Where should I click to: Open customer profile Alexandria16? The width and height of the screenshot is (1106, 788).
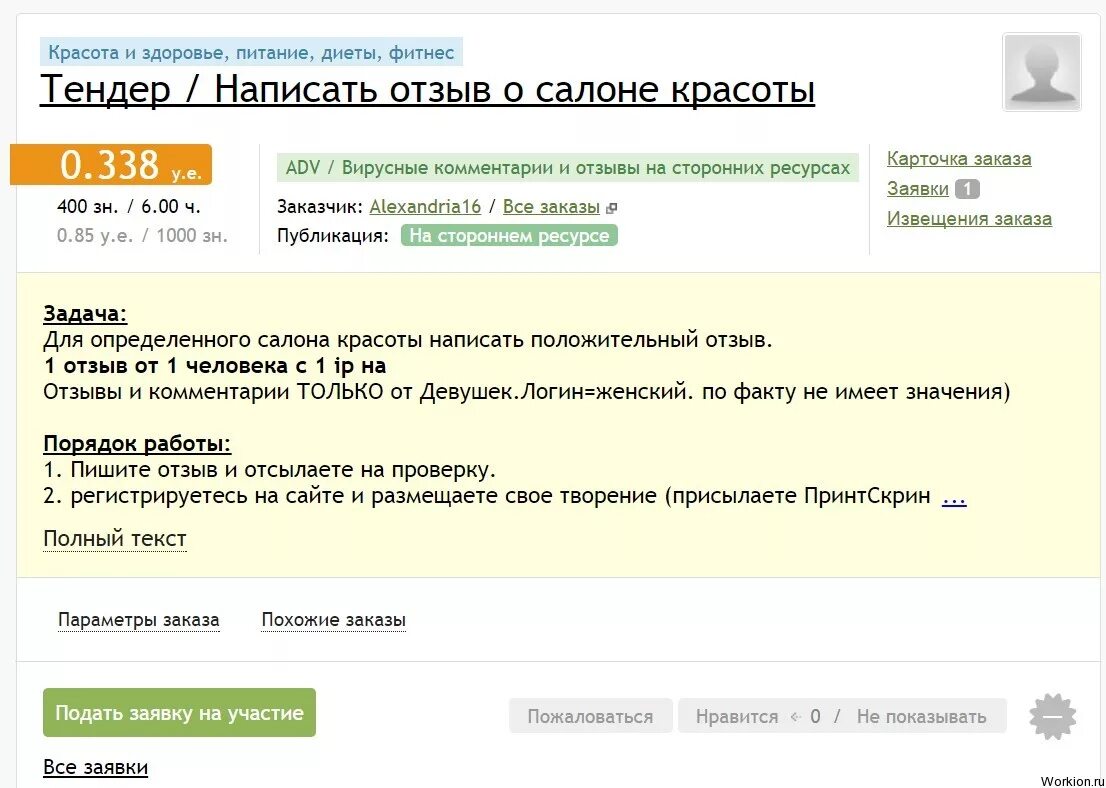point(425,206)
